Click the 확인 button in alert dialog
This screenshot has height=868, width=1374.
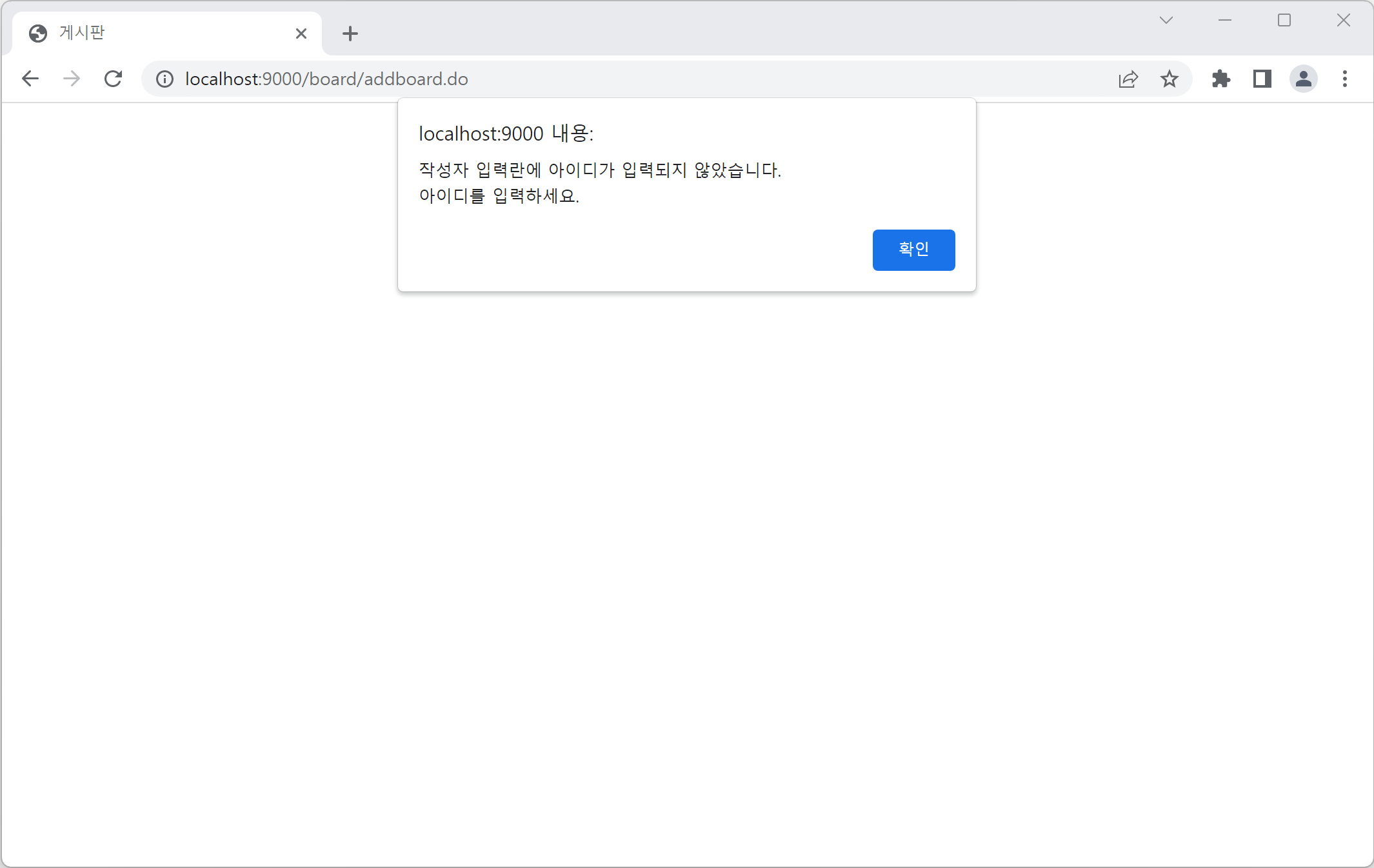coord(913,250)
